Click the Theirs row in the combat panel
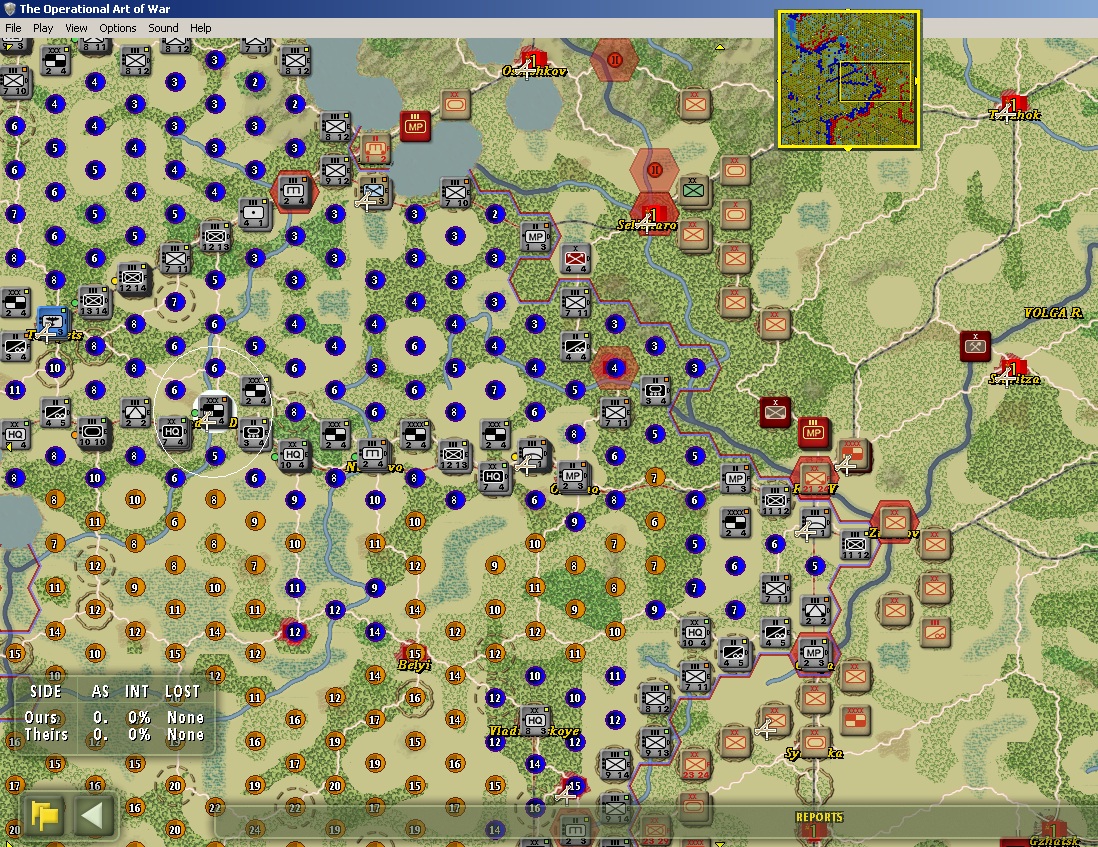Viewport: 1098px width, 847px height. 114,735
